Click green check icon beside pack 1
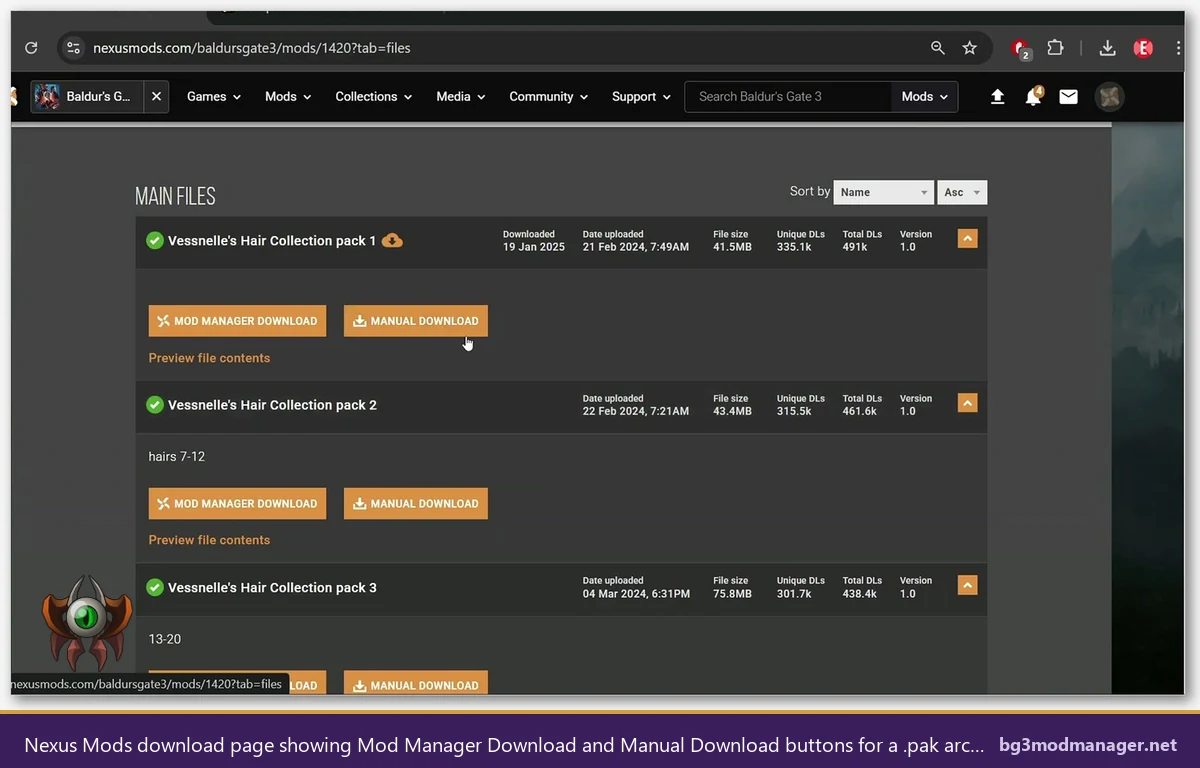 (x=155, y=240)
